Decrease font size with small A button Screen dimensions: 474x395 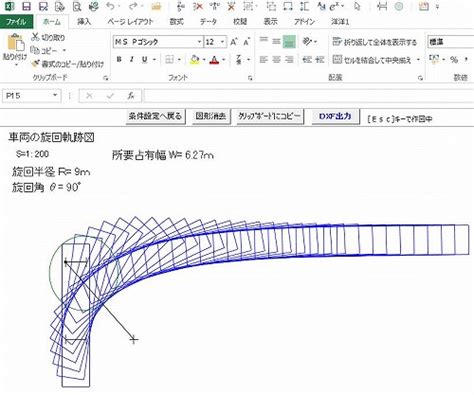[x=246, y=42]
